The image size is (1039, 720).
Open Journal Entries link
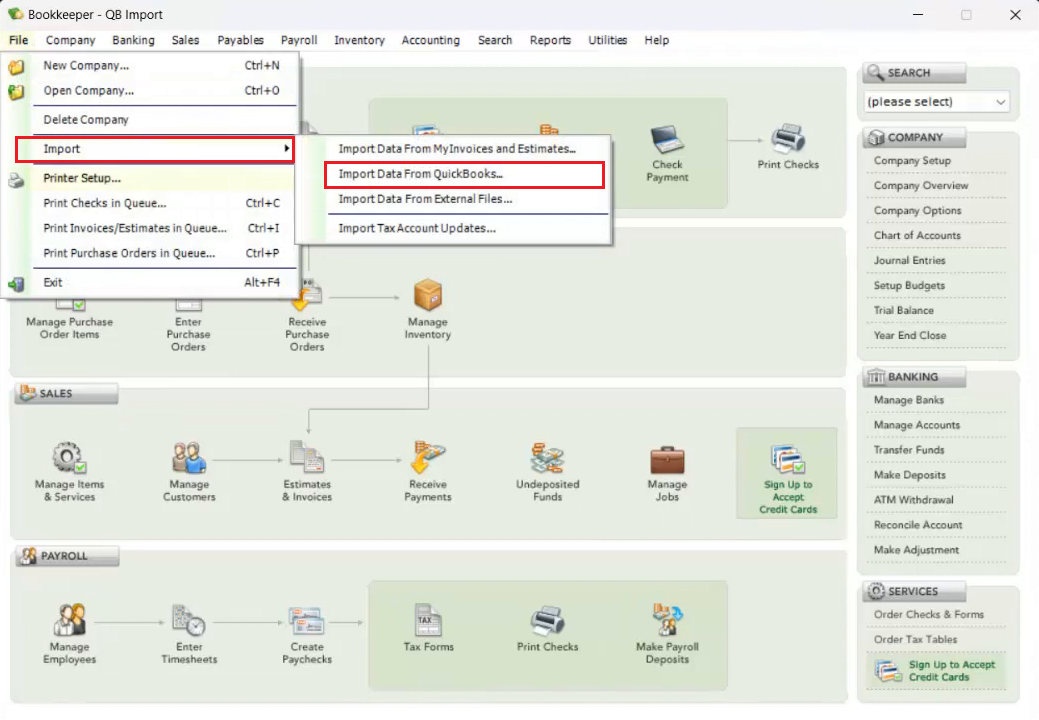tap(909, 260)
